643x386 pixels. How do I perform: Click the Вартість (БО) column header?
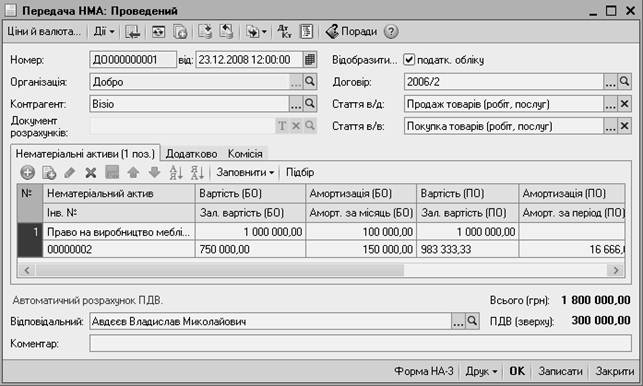(250, 193)
